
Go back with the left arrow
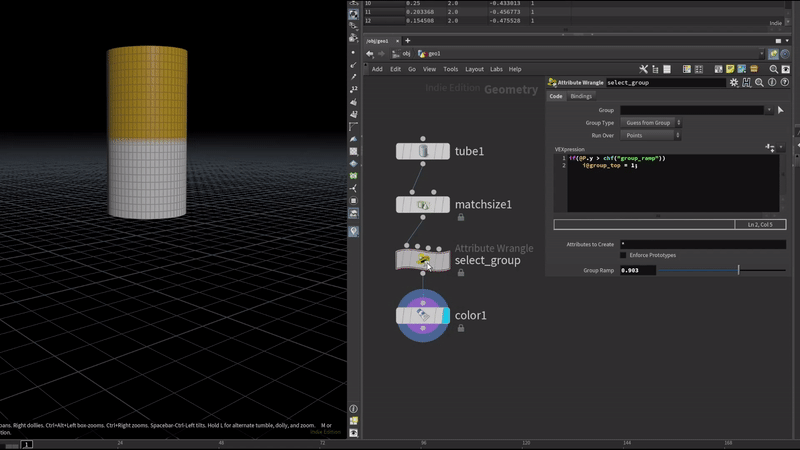370,54
